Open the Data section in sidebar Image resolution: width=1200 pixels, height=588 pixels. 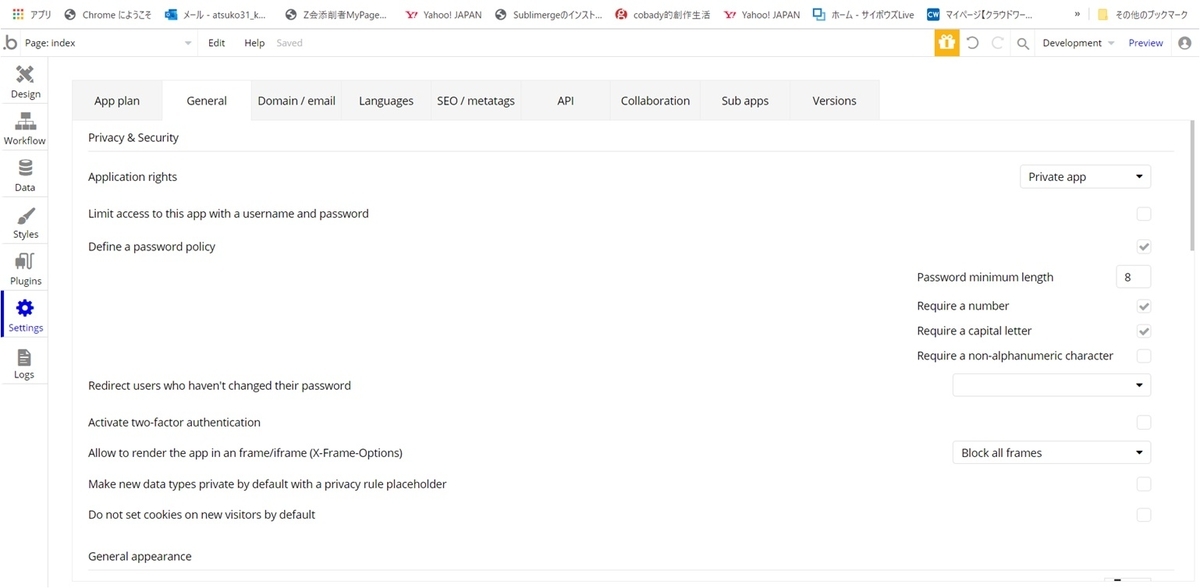click(x=25, y=176)
